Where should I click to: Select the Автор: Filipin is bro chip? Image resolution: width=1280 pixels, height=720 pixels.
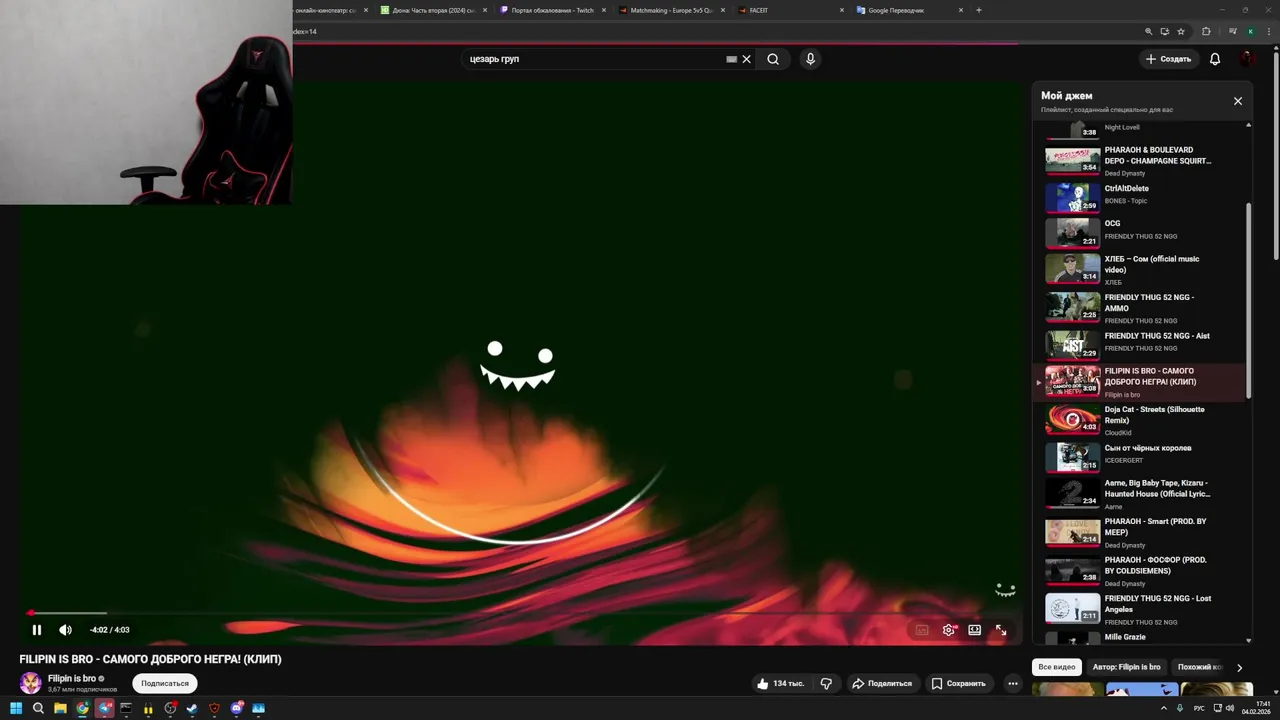click(x=1127, y=667)
